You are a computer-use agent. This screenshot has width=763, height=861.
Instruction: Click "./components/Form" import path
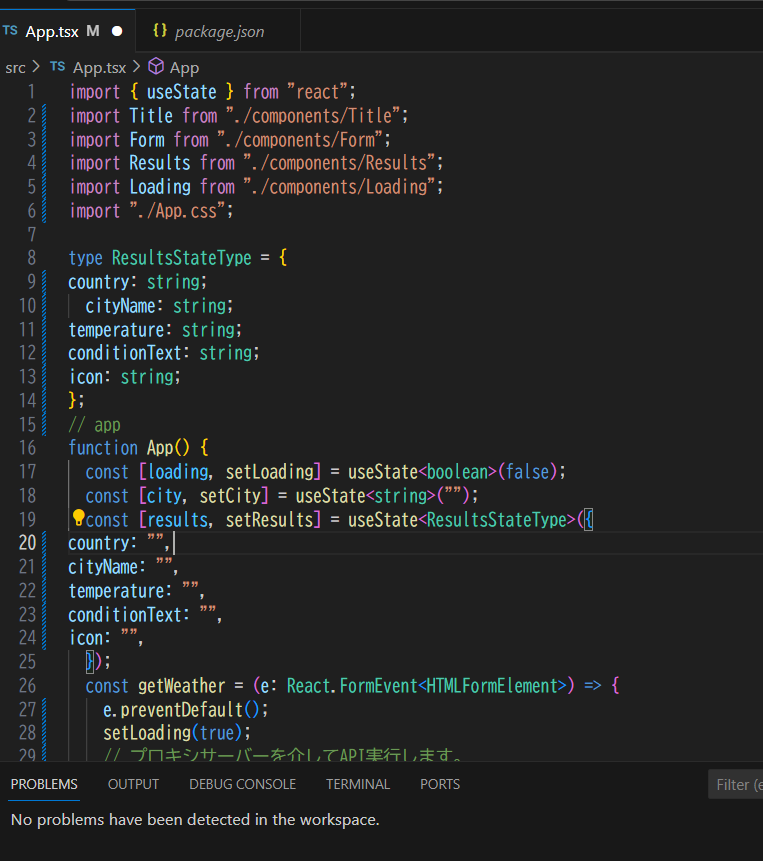tap(300, 139)
